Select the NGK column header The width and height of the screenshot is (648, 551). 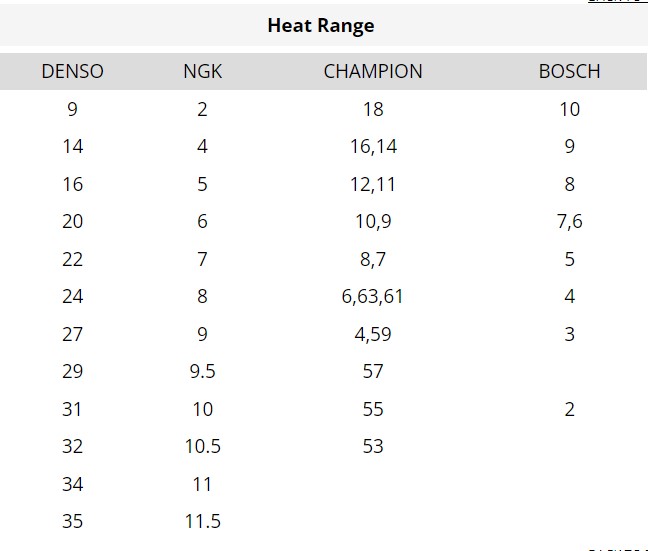click(x=202, y=71)
